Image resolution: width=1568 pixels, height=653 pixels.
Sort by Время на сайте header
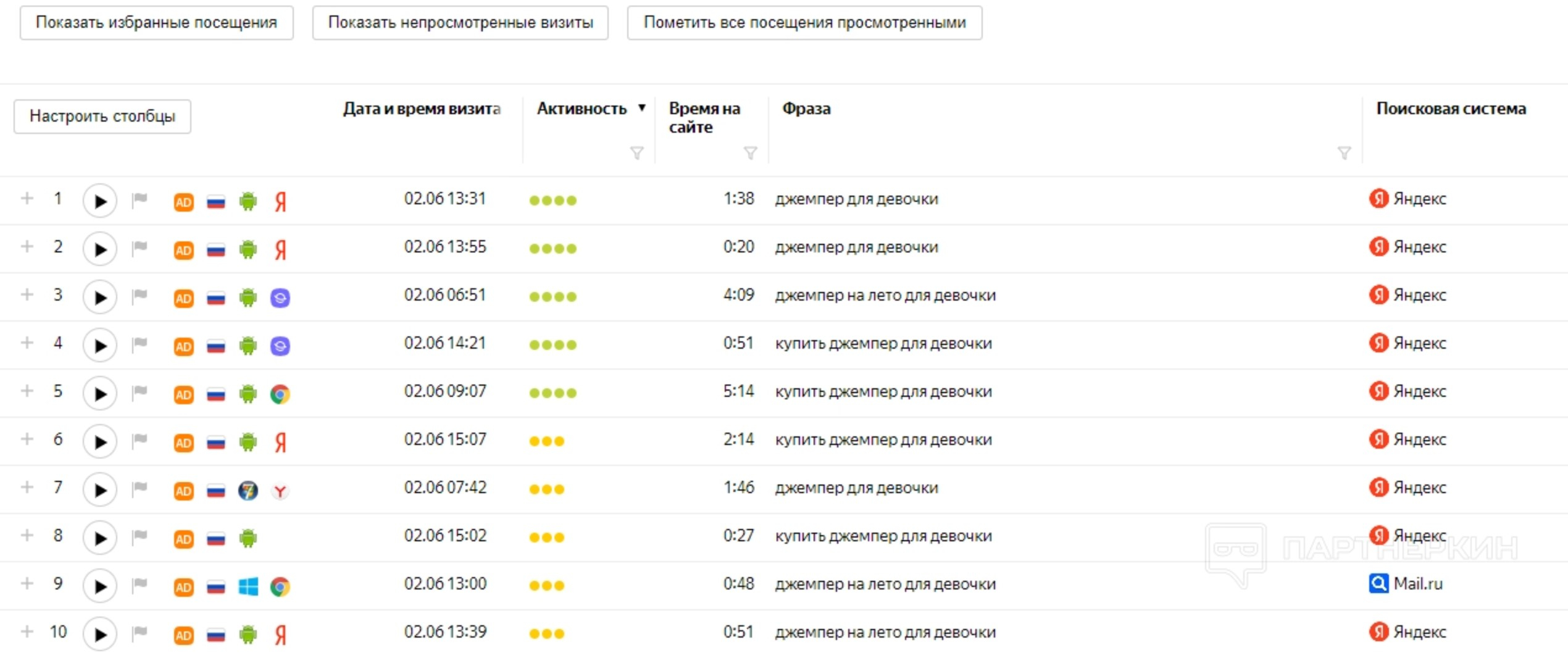704,117
